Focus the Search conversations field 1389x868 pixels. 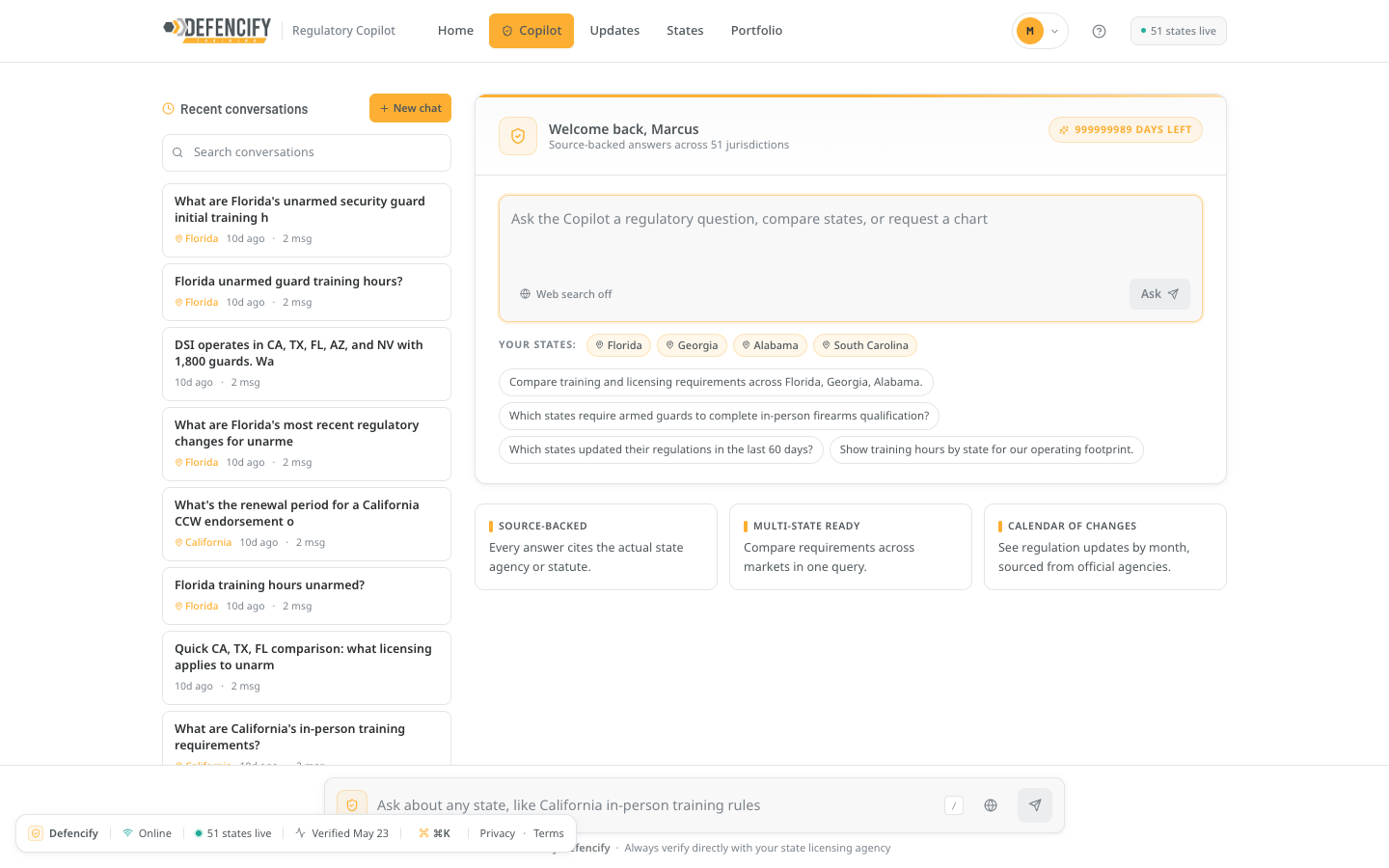[x=307, y=152]
